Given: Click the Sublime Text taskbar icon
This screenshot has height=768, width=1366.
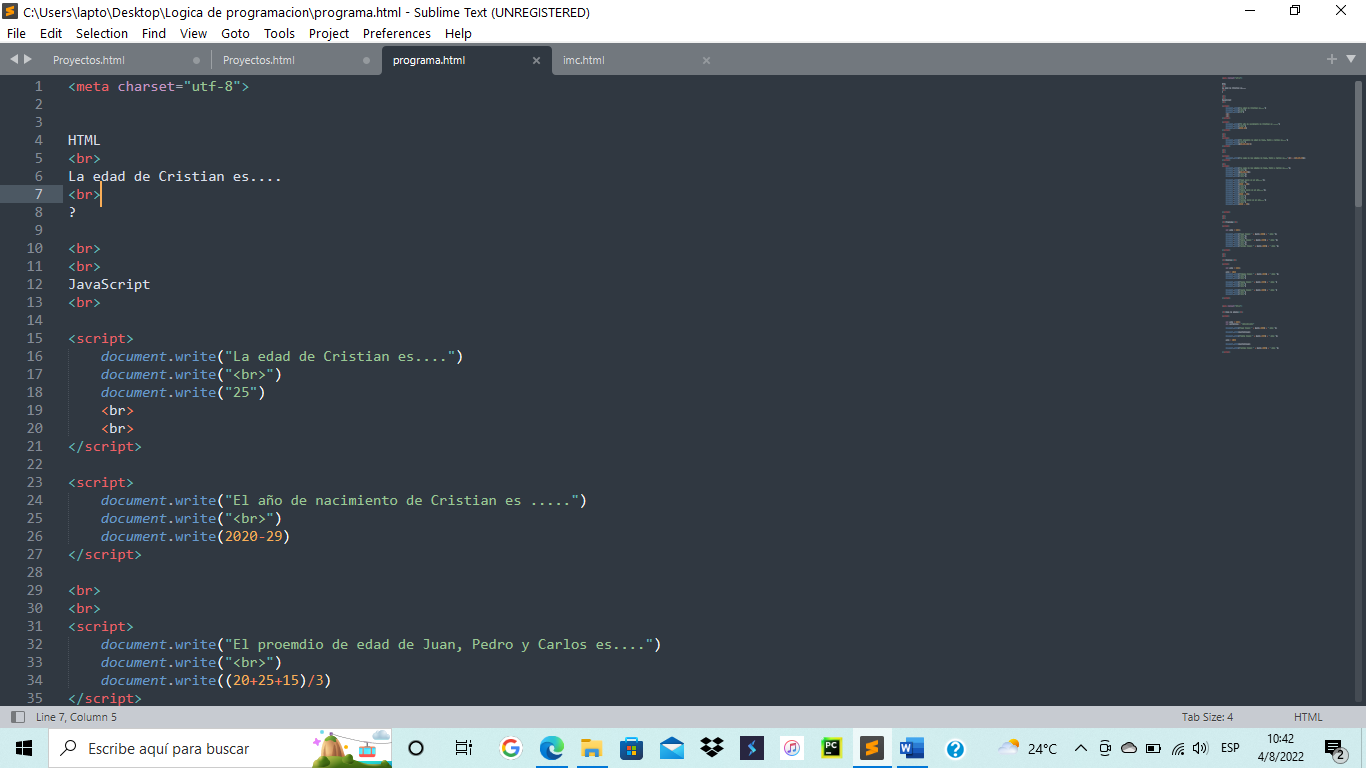Looking at the screenshot, I should click(871, 748).
